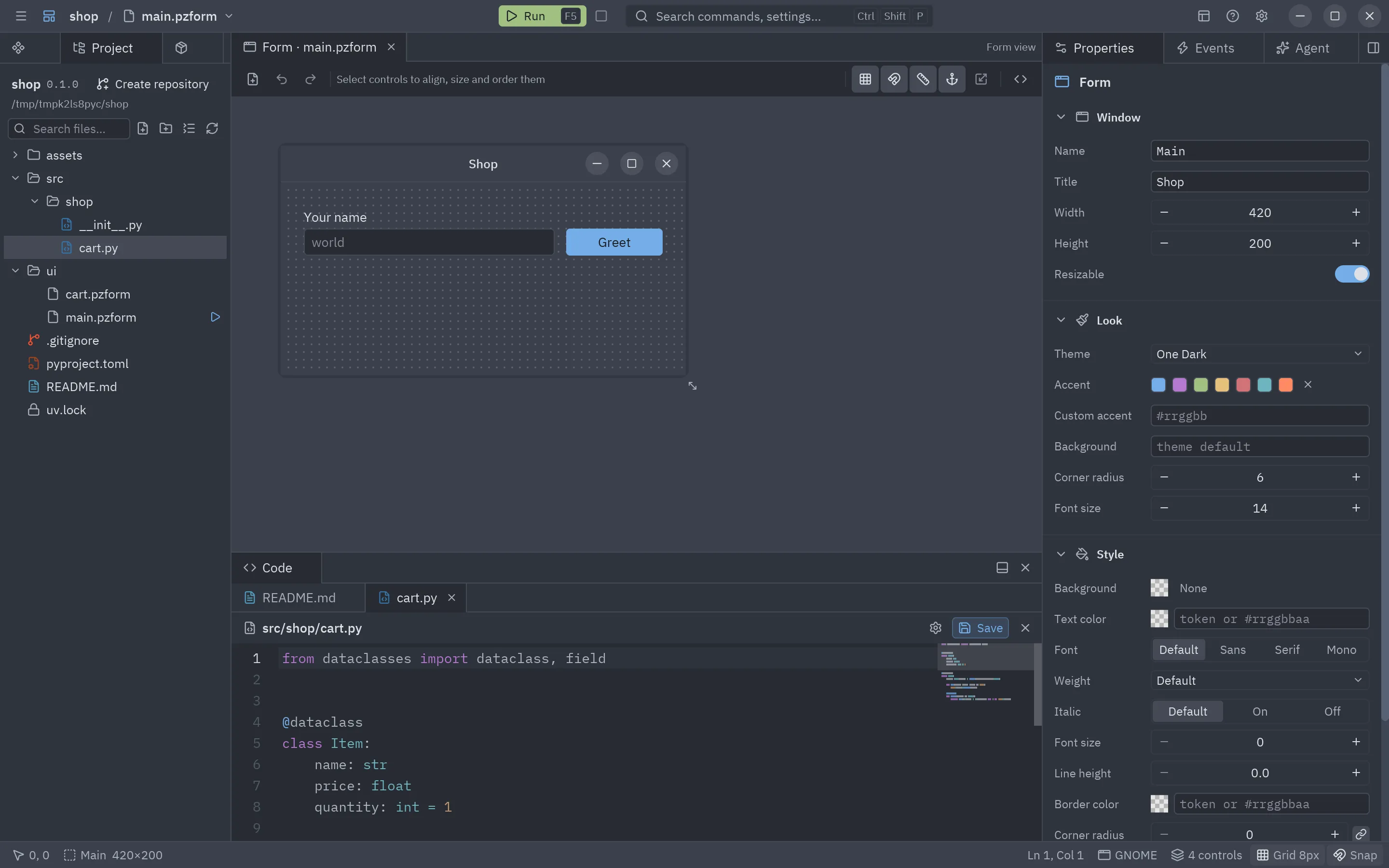Pick the orange accent swatch
The height and width of the screenshot is (868, 1389).
tap(1286, 385)
